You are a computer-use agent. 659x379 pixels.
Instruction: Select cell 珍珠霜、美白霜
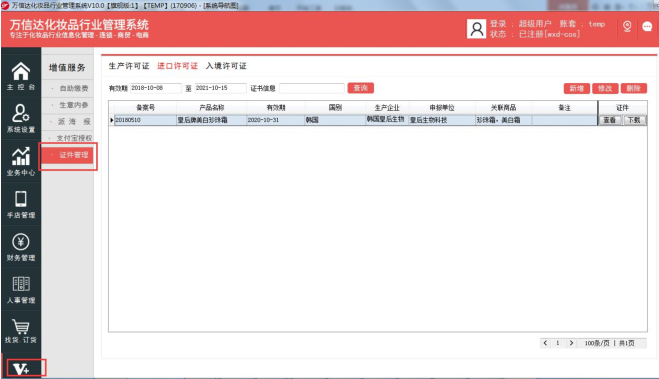tap(503, 120)
